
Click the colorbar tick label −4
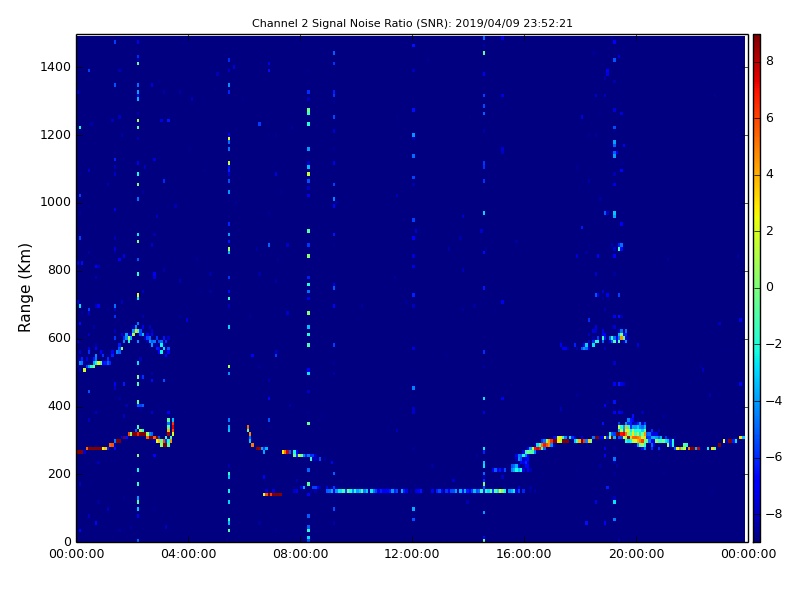(x=774, y=401)
